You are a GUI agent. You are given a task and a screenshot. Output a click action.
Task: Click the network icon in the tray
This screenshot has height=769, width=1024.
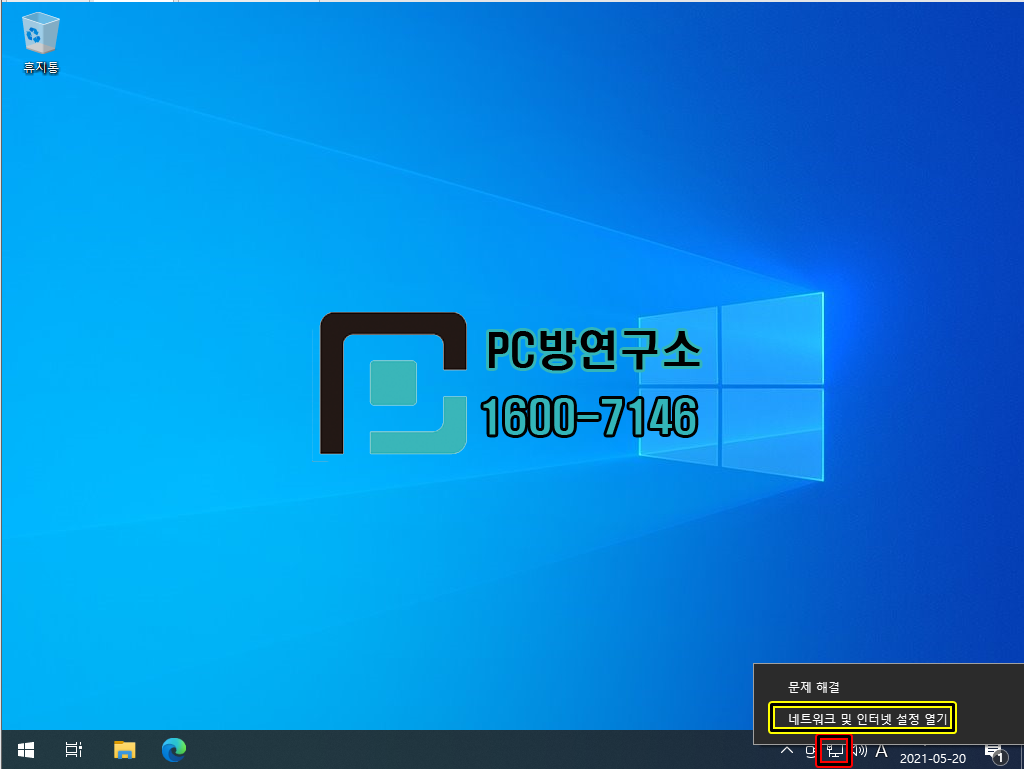[x=835, y=751]
